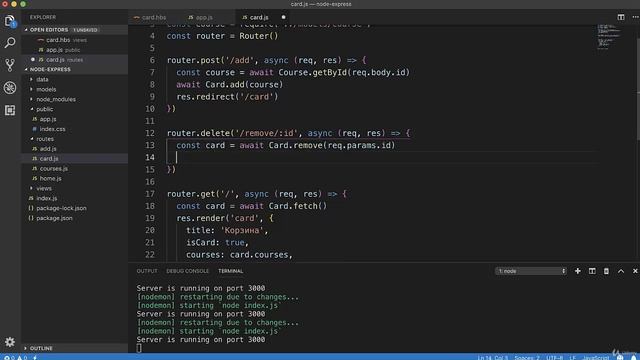
Task: Click 'Card.remove' on line 13
Action: [296, 145]
